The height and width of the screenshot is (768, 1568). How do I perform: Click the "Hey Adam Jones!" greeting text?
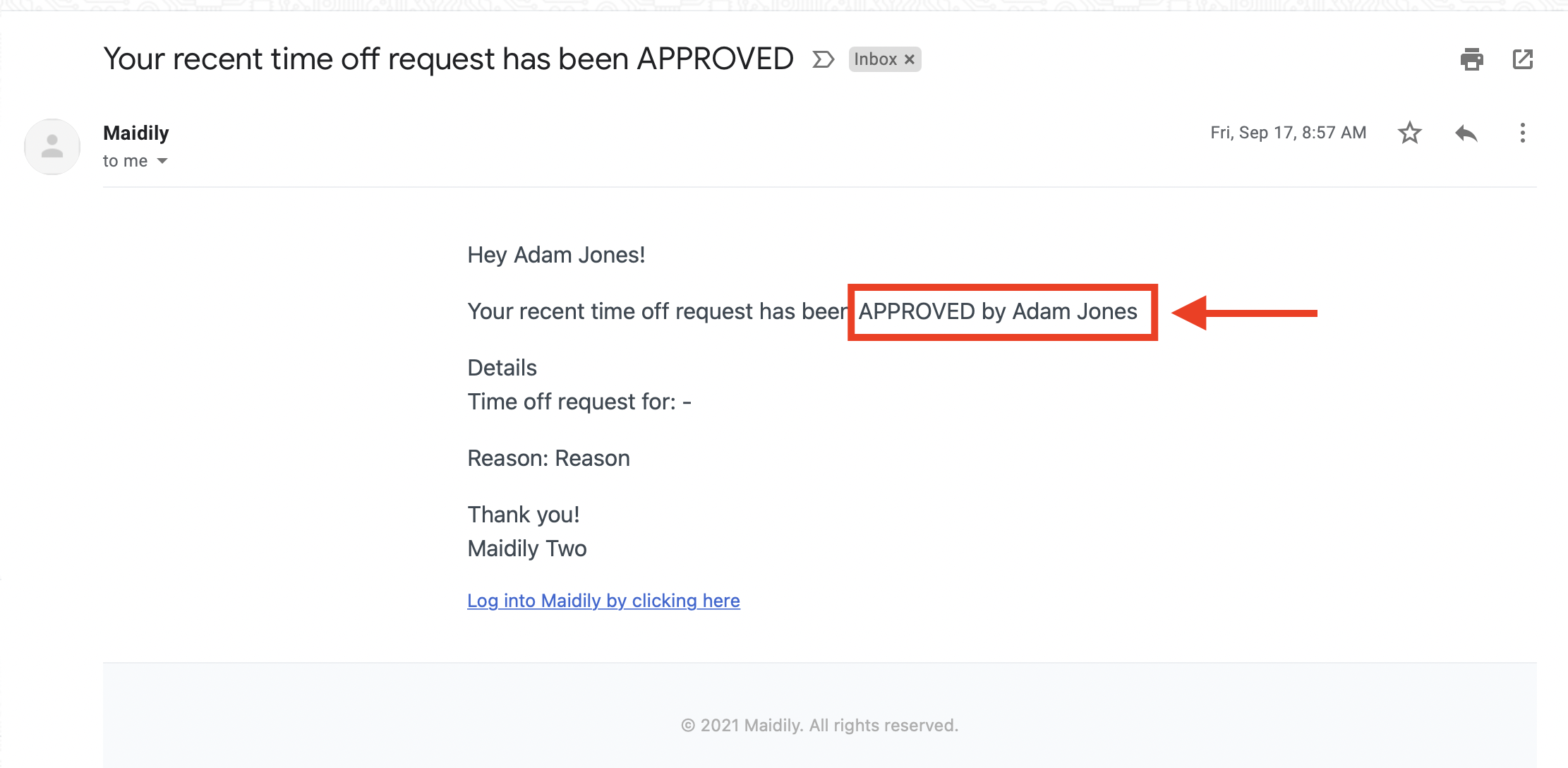click(x=556, y=255)
